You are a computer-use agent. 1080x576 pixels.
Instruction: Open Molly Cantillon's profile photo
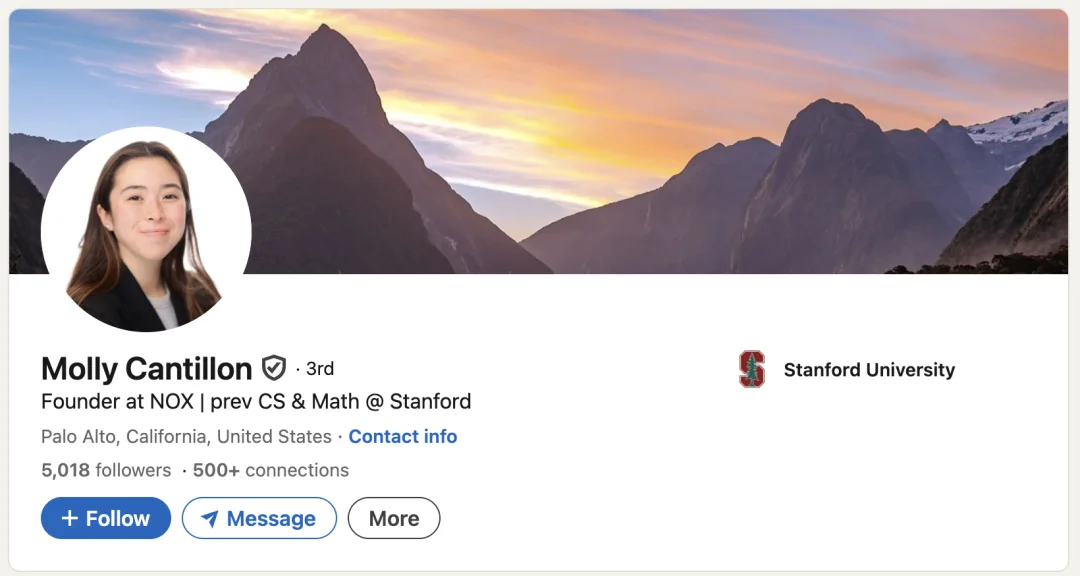[145, 230]
